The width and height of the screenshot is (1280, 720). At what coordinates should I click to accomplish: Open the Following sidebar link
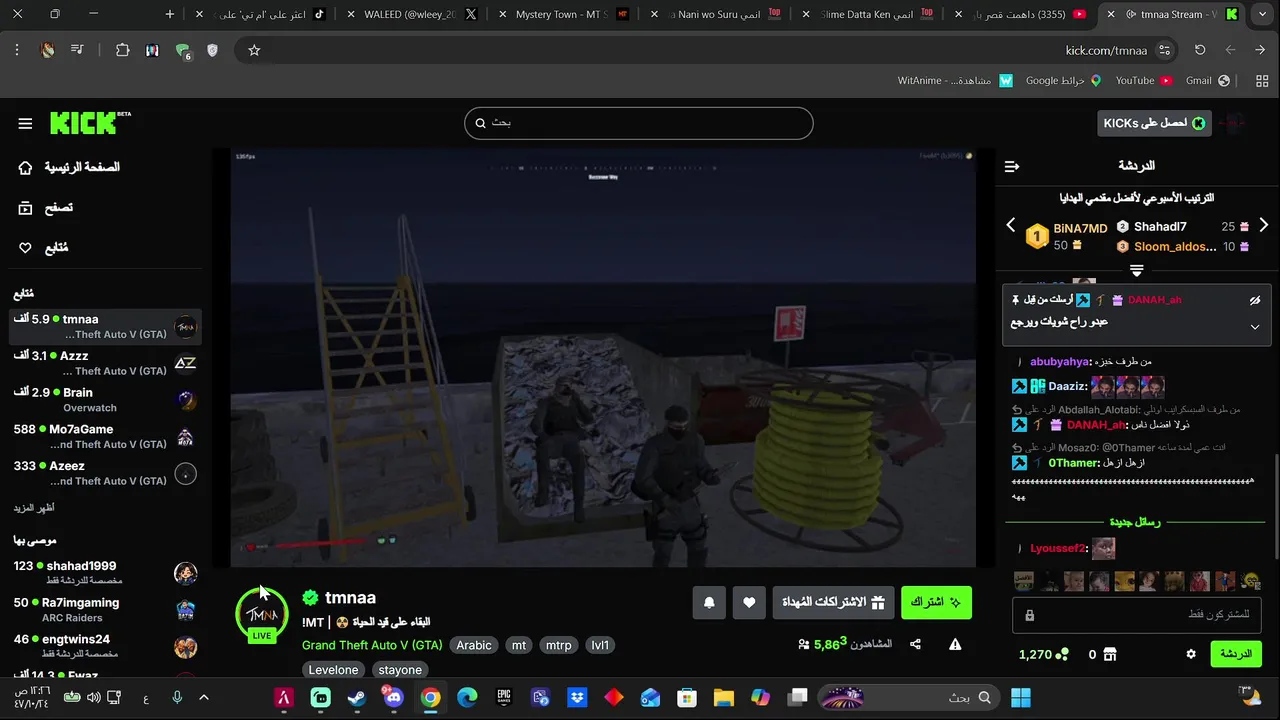(44, 247)
